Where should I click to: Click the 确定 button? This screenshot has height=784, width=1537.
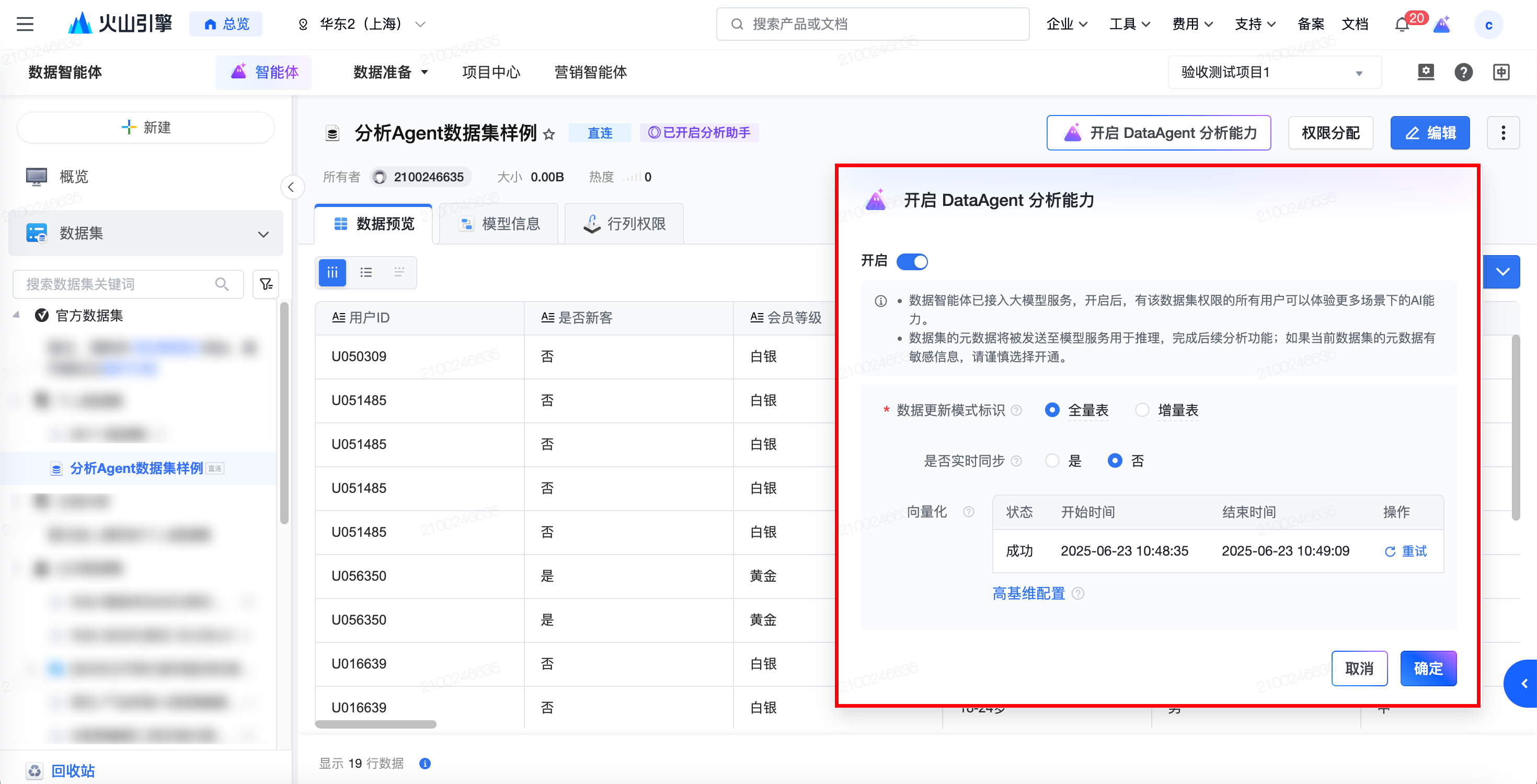1428,668
